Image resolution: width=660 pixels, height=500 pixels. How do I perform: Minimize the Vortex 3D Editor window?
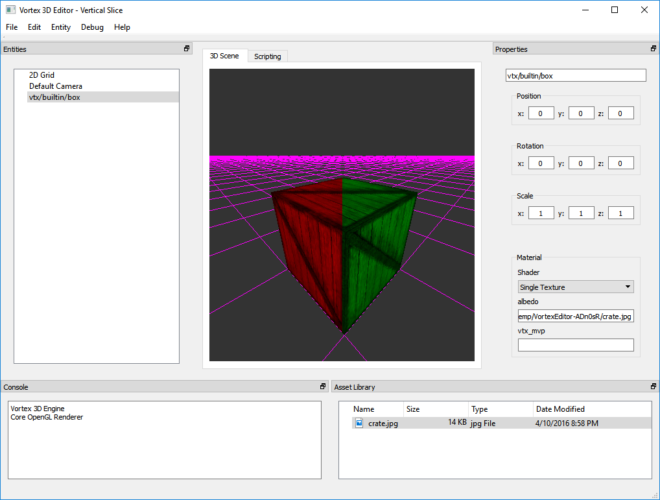pyautogui.click(x=585, y=10)
